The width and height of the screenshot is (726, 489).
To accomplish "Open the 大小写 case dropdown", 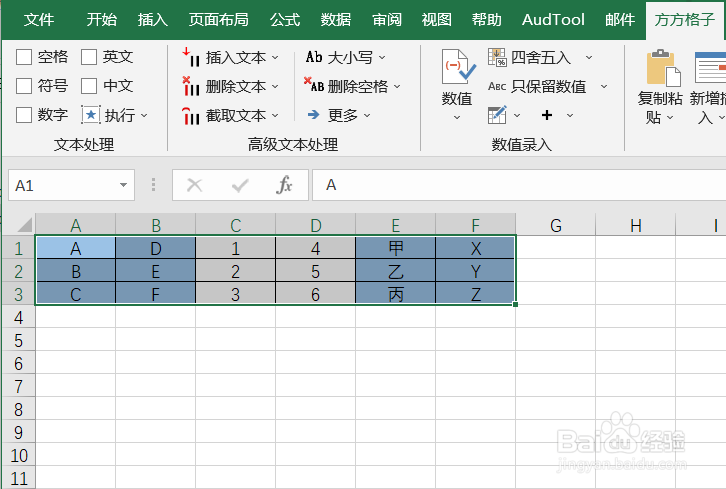I will coord(345,58).
